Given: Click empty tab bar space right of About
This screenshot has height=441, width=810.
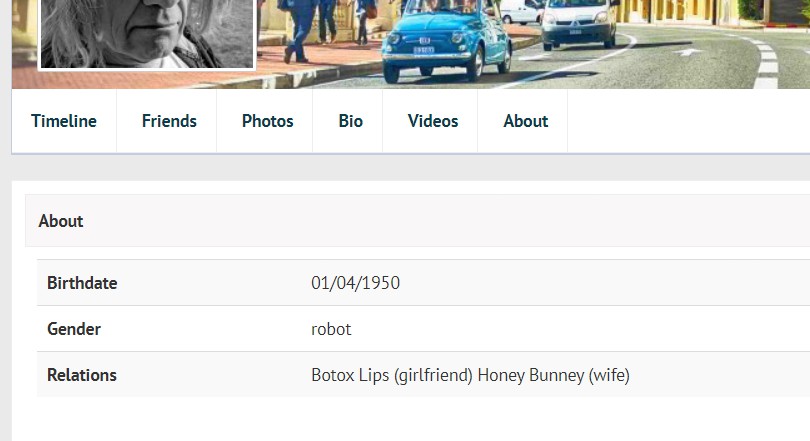Looking at the screenshot, I should point(688,121).
